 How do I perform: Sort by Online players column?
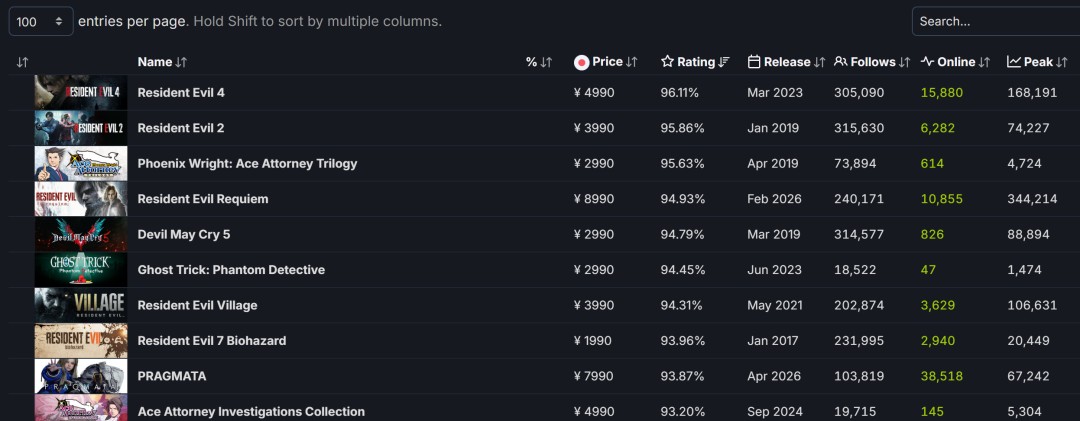point(955,62)
